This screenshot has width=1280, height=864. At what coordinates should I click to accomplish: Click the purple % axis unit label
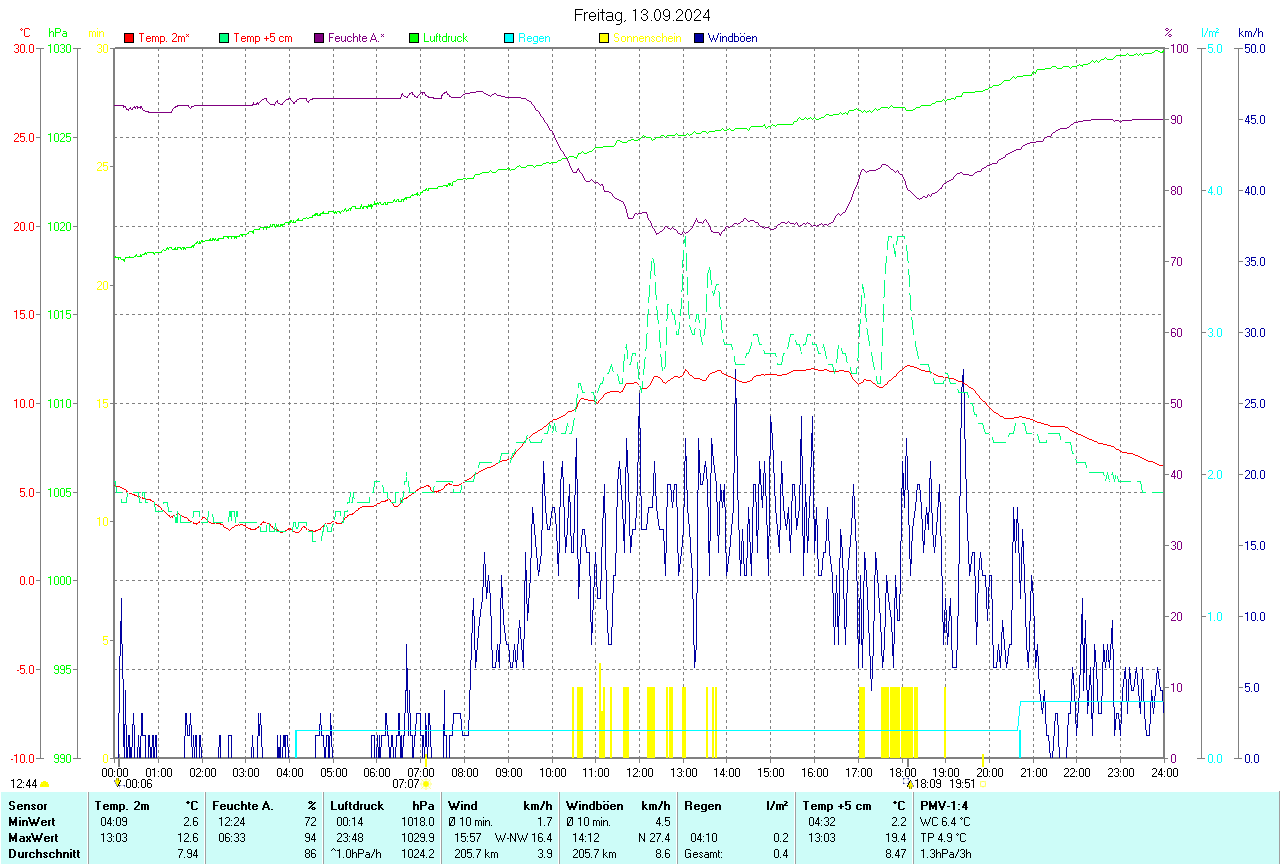1169,33
